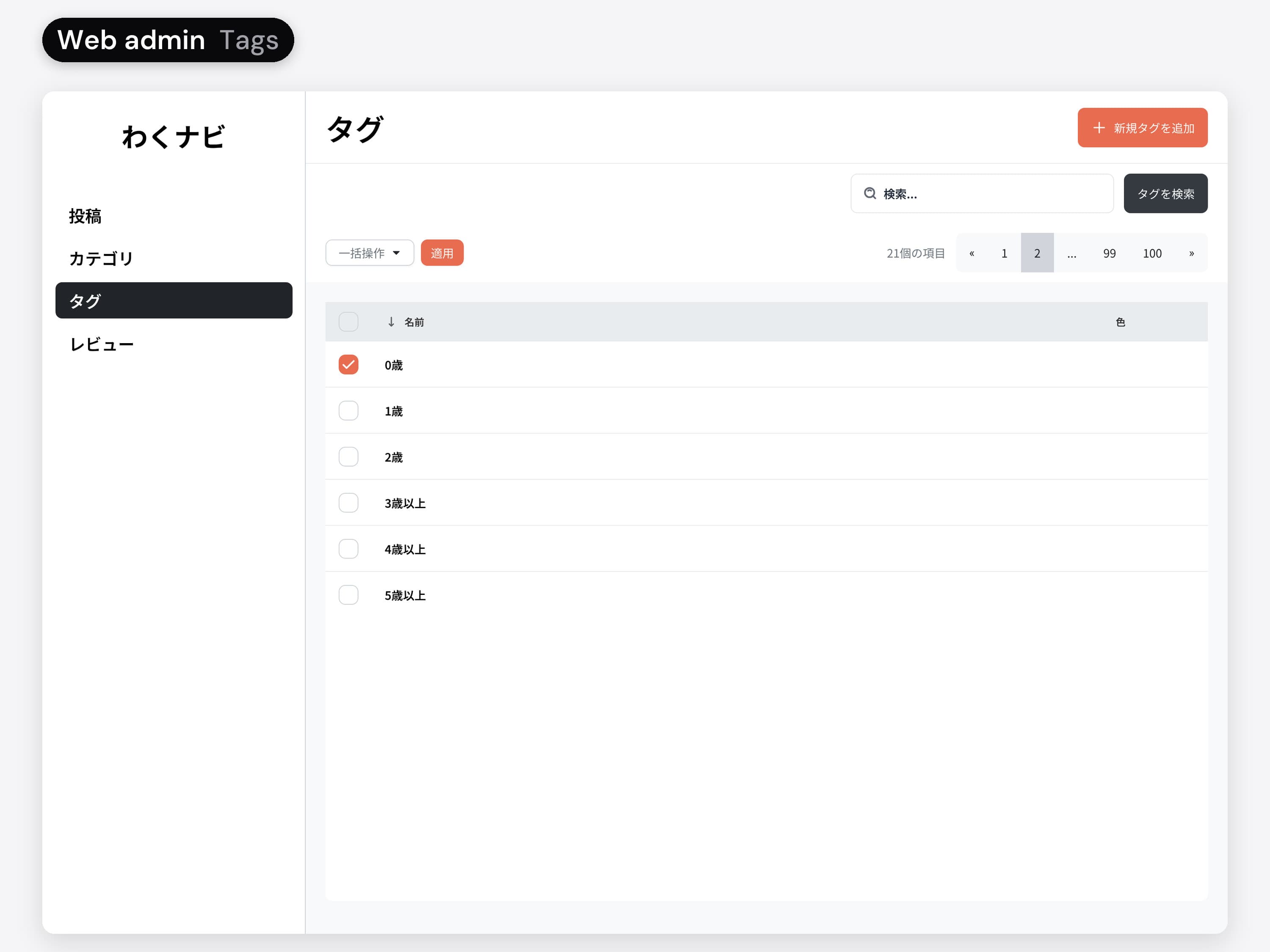Click the 色 column header
This screenshot has width=1270, height=952.
click(1120, 322)
